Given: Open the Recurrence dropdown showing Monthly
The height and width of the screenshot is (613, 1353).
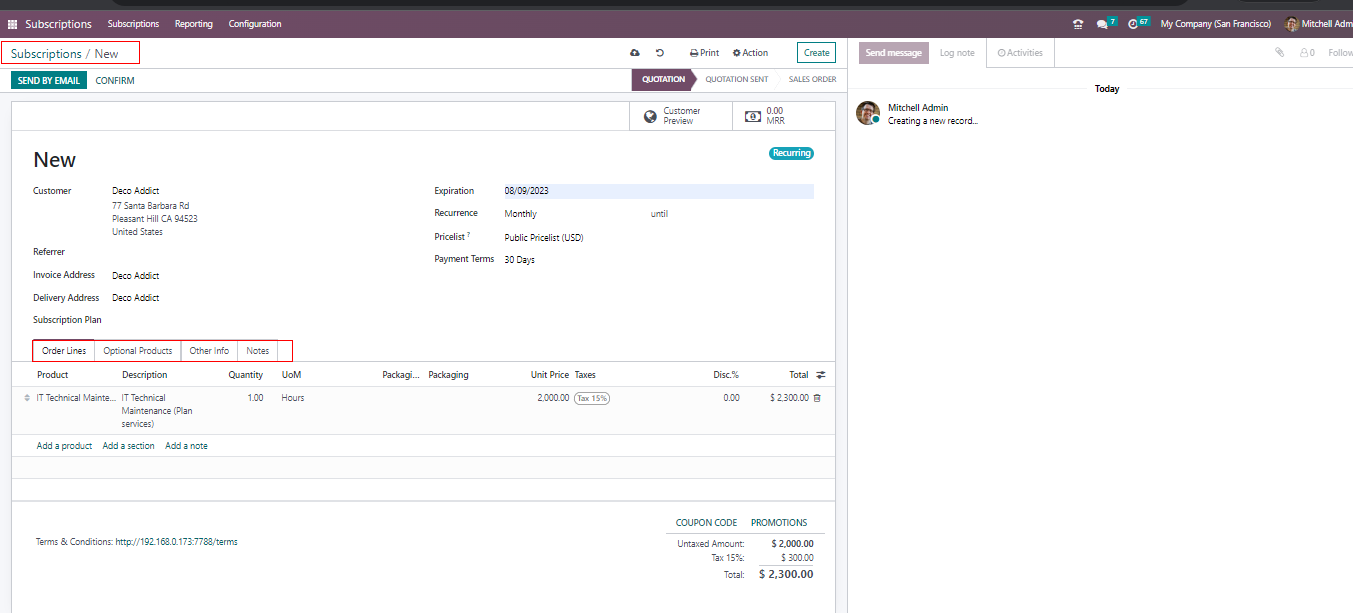Looking at the screenshot, I should tap(570, 214).
